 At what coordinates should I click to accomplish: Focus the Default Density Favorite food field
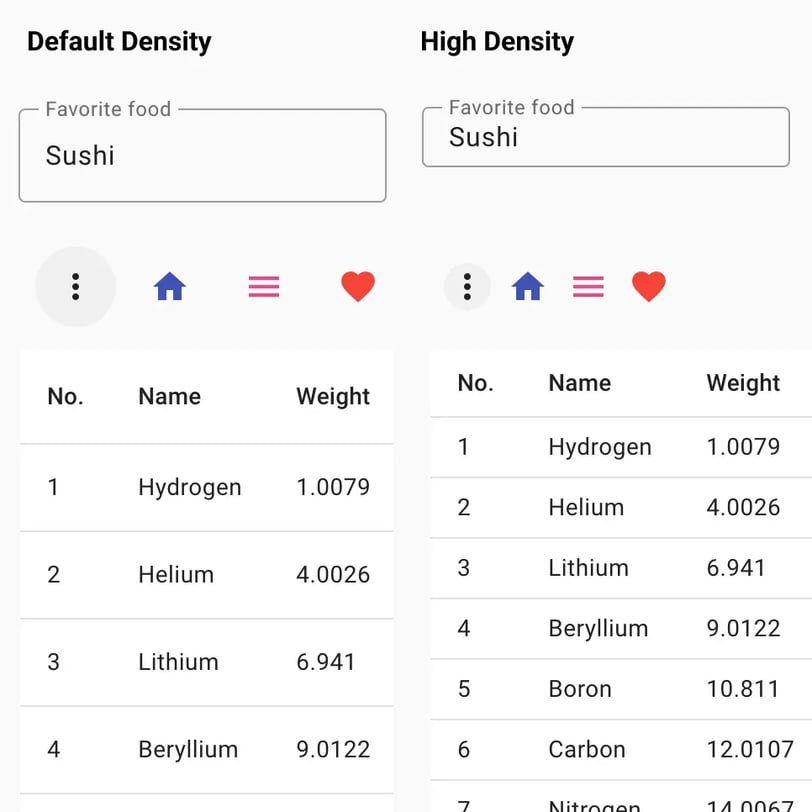202,155
